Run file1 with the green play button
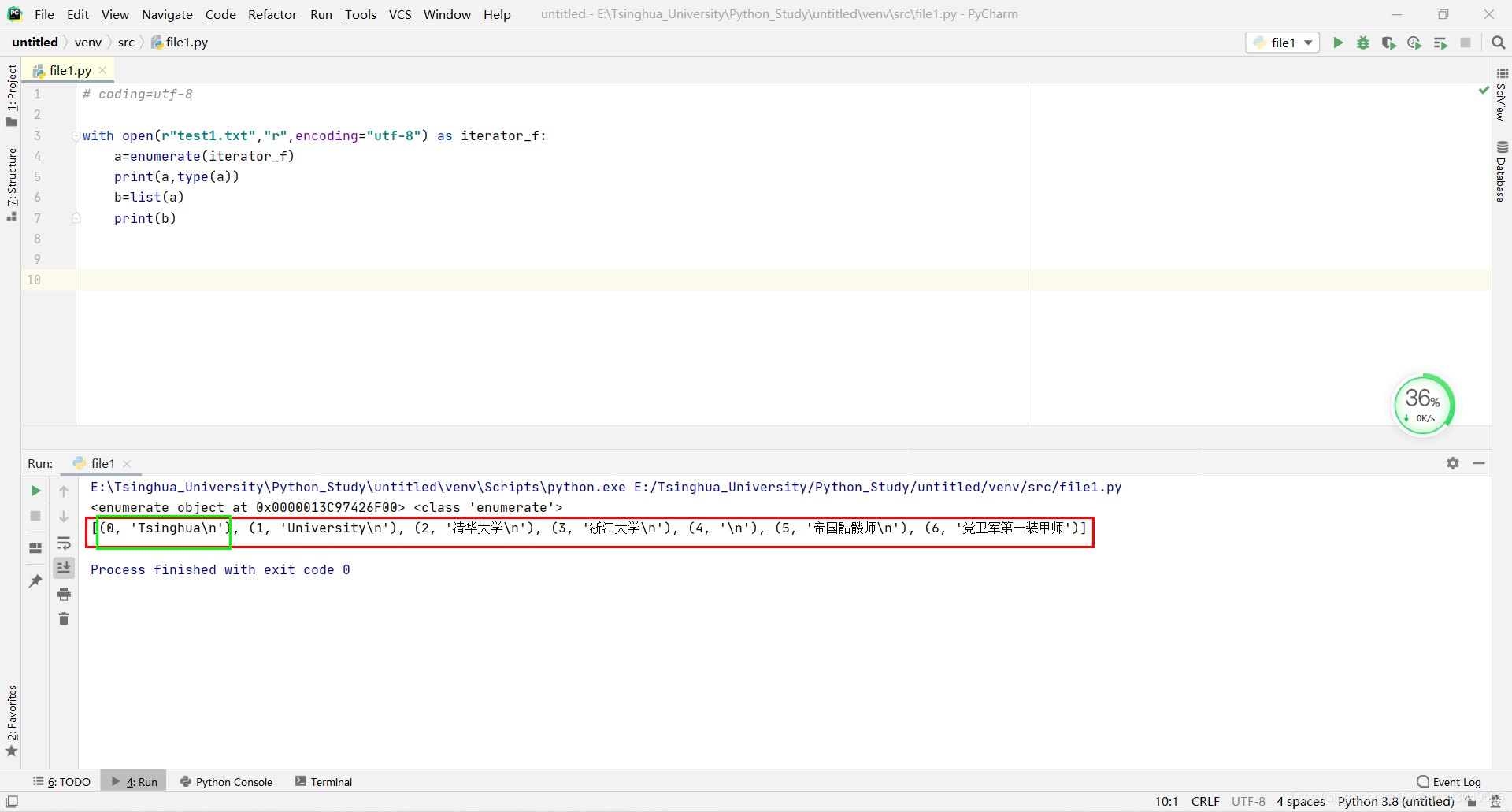 pyautogui.click(x=1338, y=43)
